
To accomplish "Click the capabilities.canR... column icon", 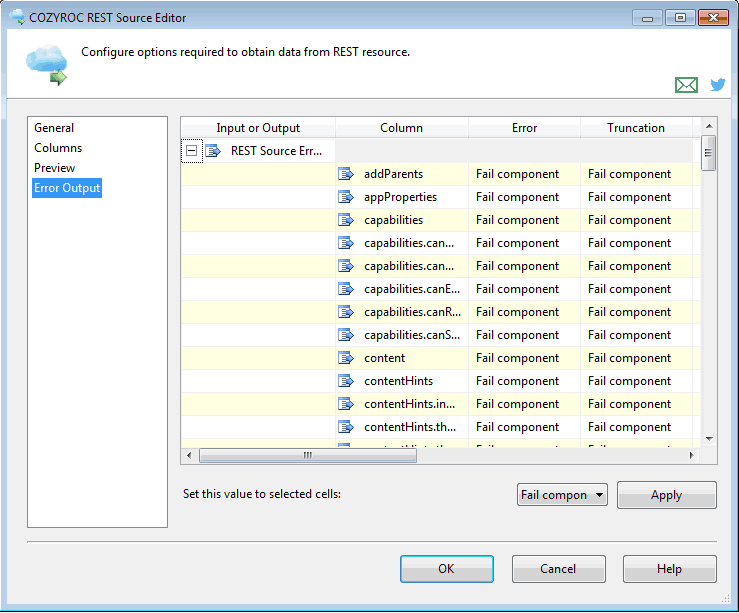I will pyautogui.click(x=346, y=312).
